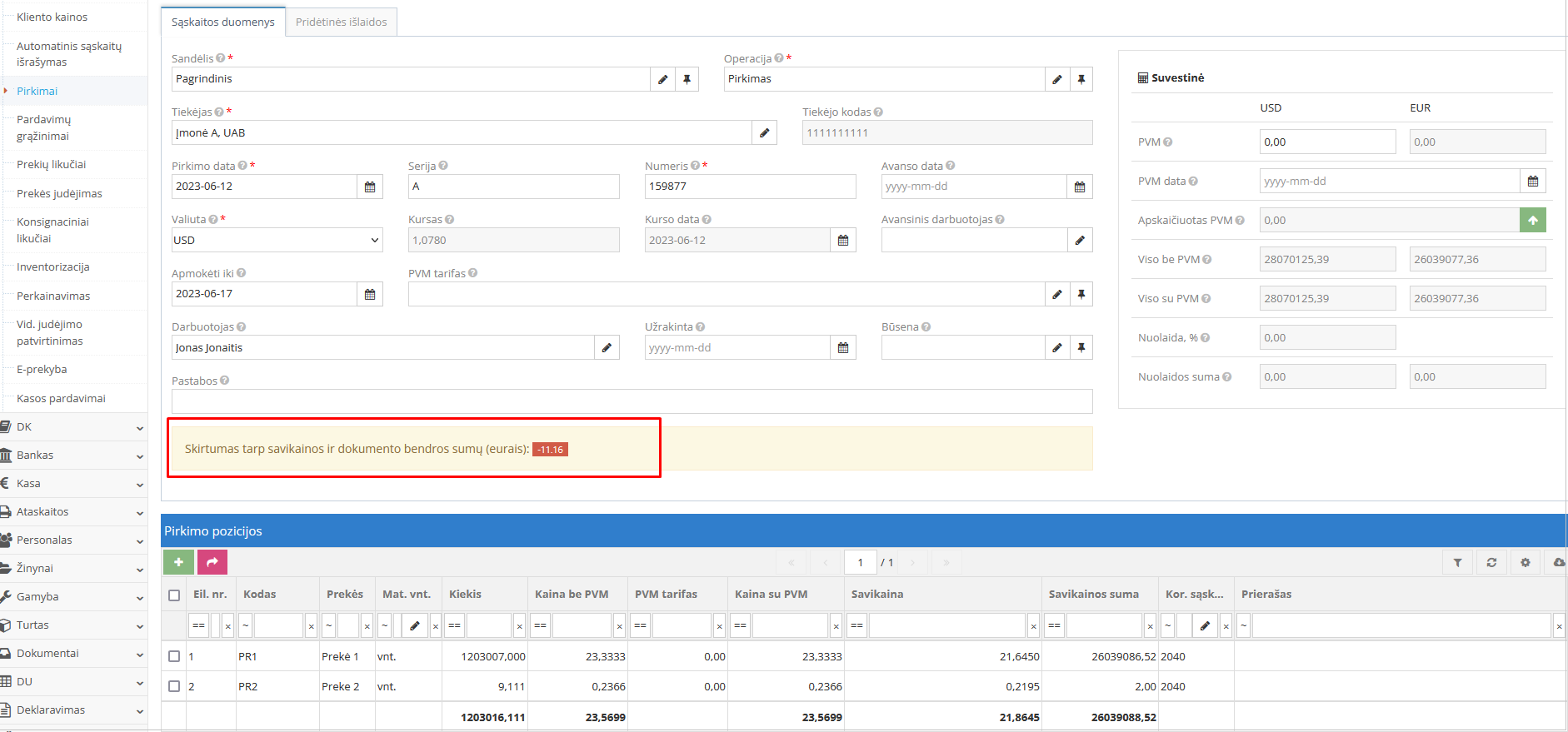Screen dimensions: 1568x732
Task: Refresh the Pirkimo pozicijos table
Action: [1491, 563]
